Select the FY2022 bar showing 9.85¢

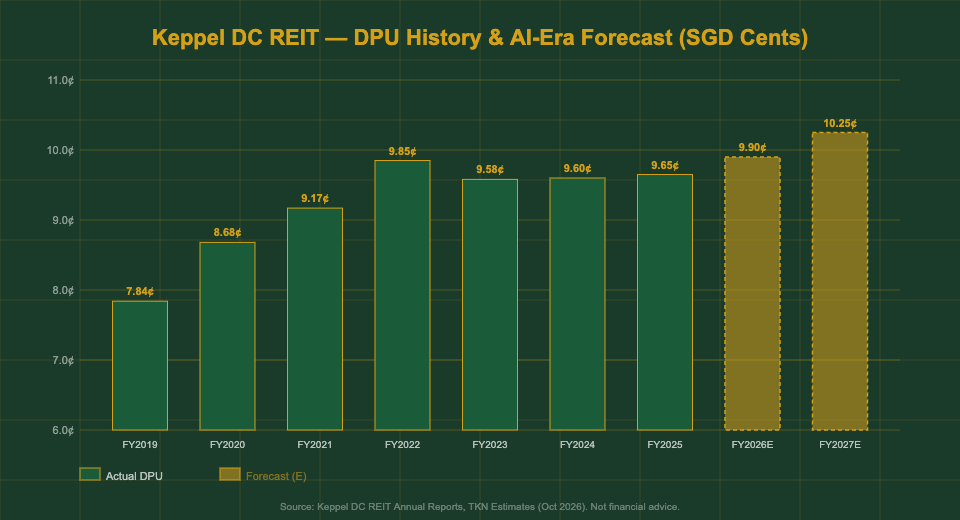(x=402, y=295)
